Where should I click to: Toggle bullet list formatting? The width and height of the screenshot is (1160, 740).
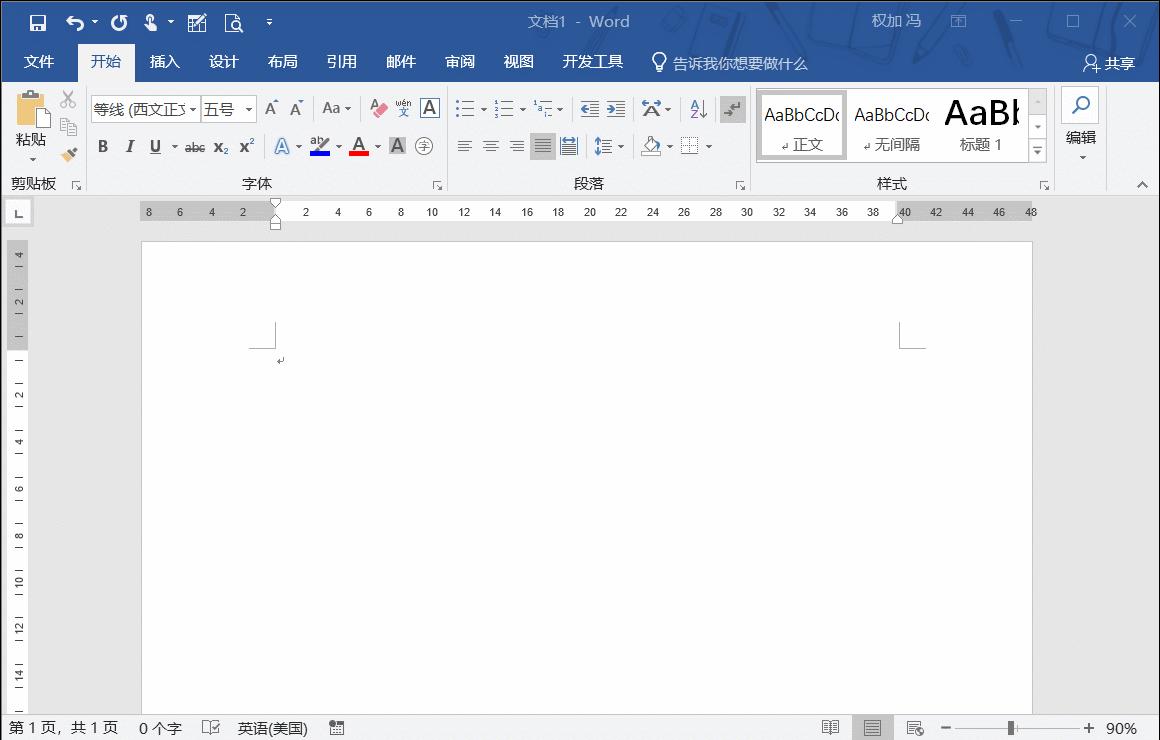(x=463, y=108)
